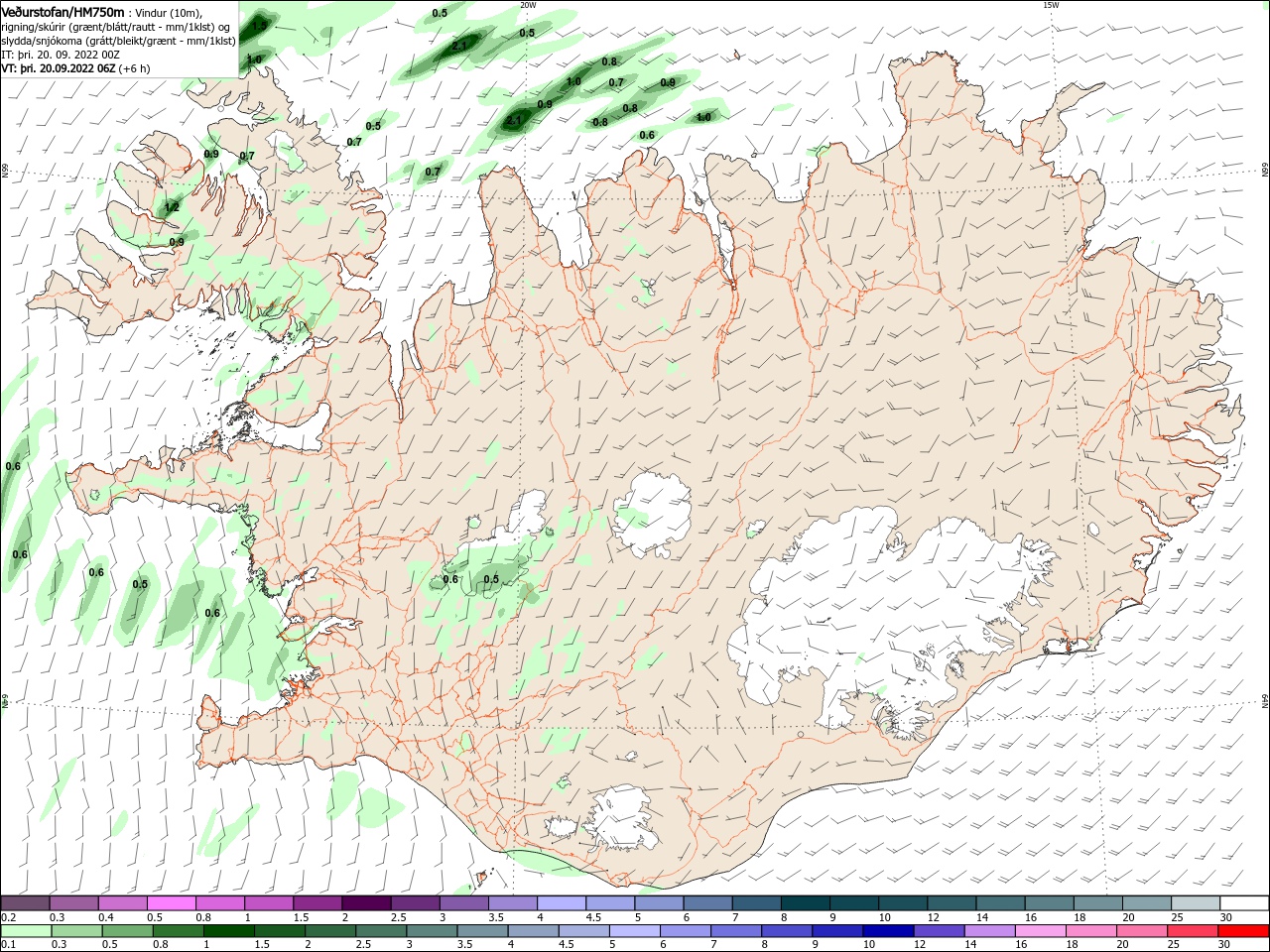This screenshot has width=1270, height=952.
Task: Select the darkest green 1–1.5 rain swatch
Action: tap(229, 931)
